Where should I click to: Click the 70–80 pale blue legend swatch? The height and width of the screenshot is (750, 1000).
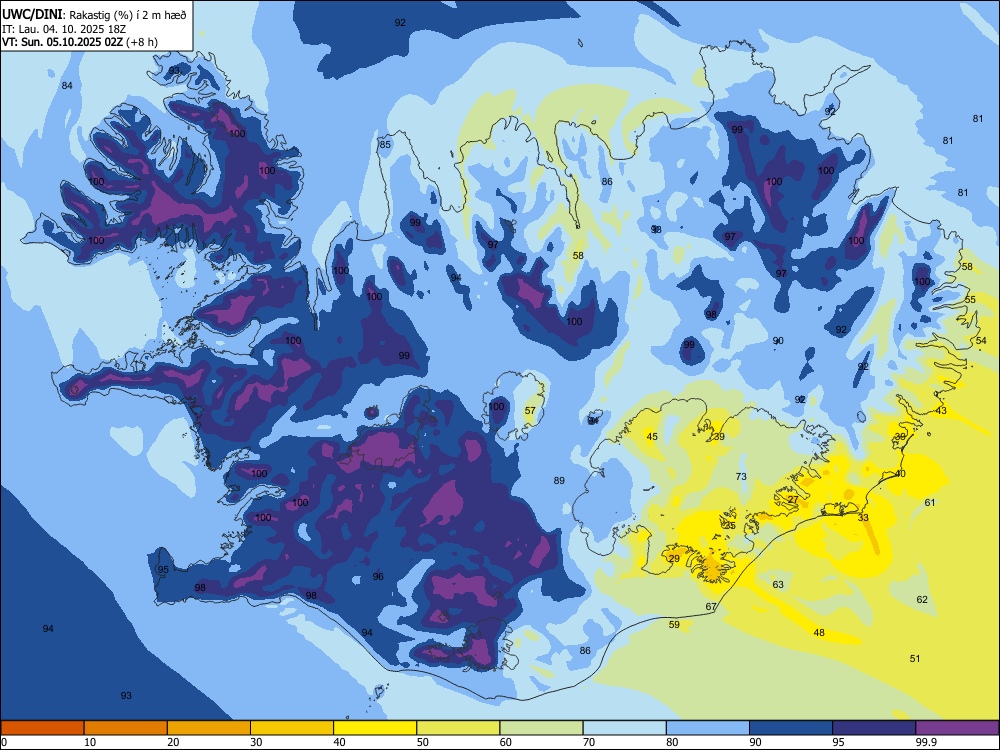[x=624, y=728]
